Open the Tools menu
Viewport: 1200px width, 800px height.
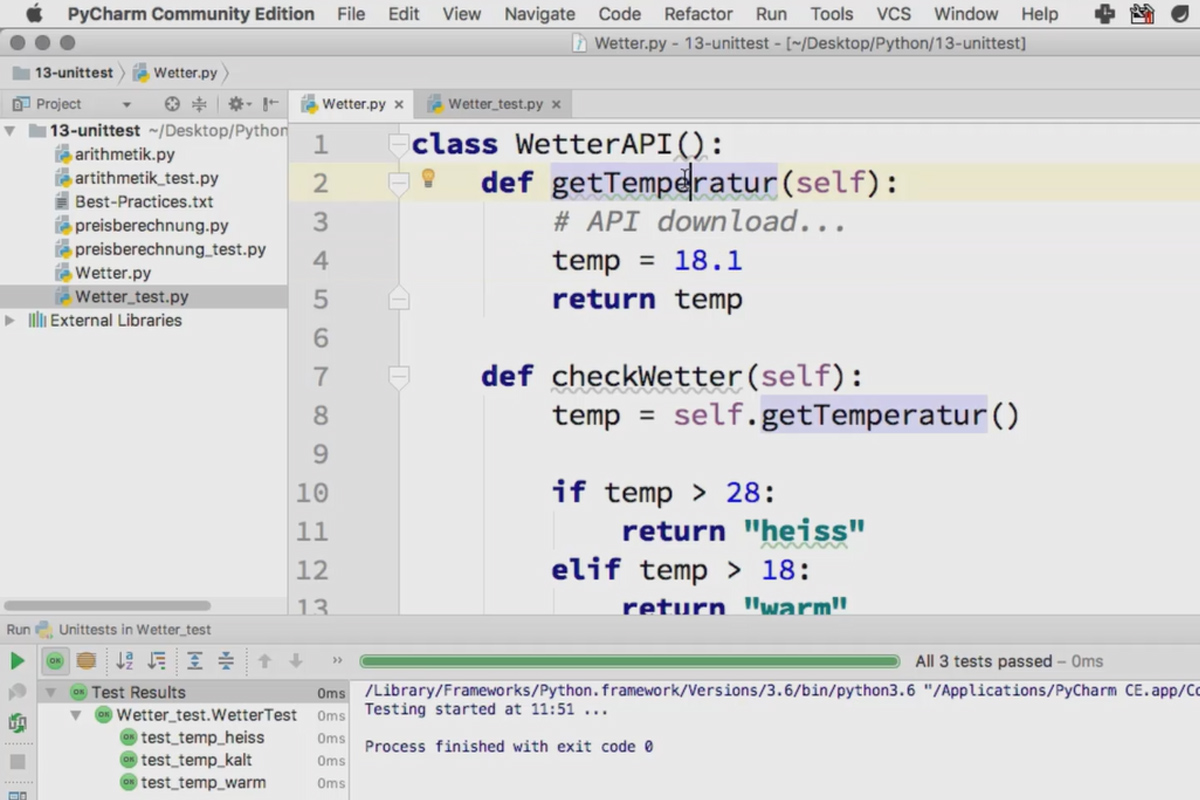click(832, 14)
